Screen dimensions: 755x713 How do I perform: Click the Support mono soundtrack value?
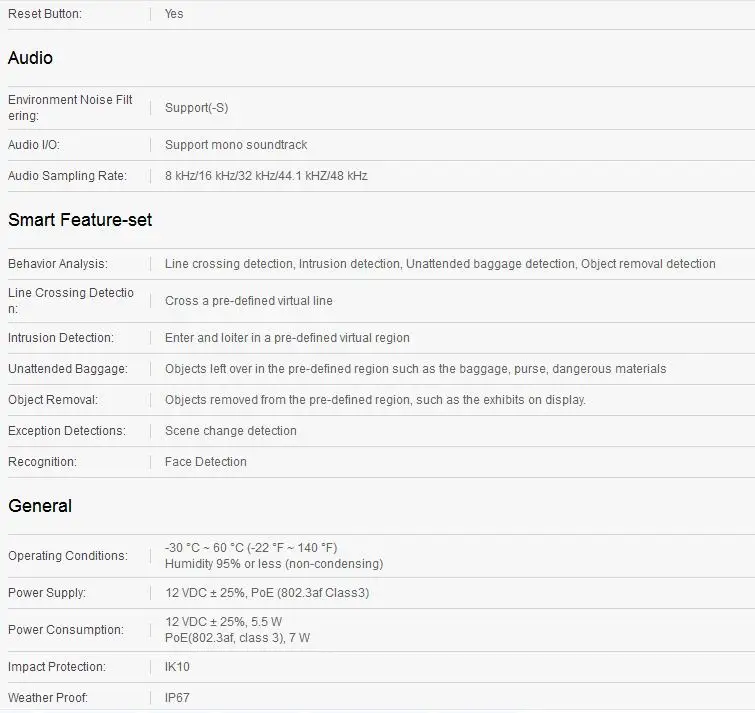click(236, 144)
